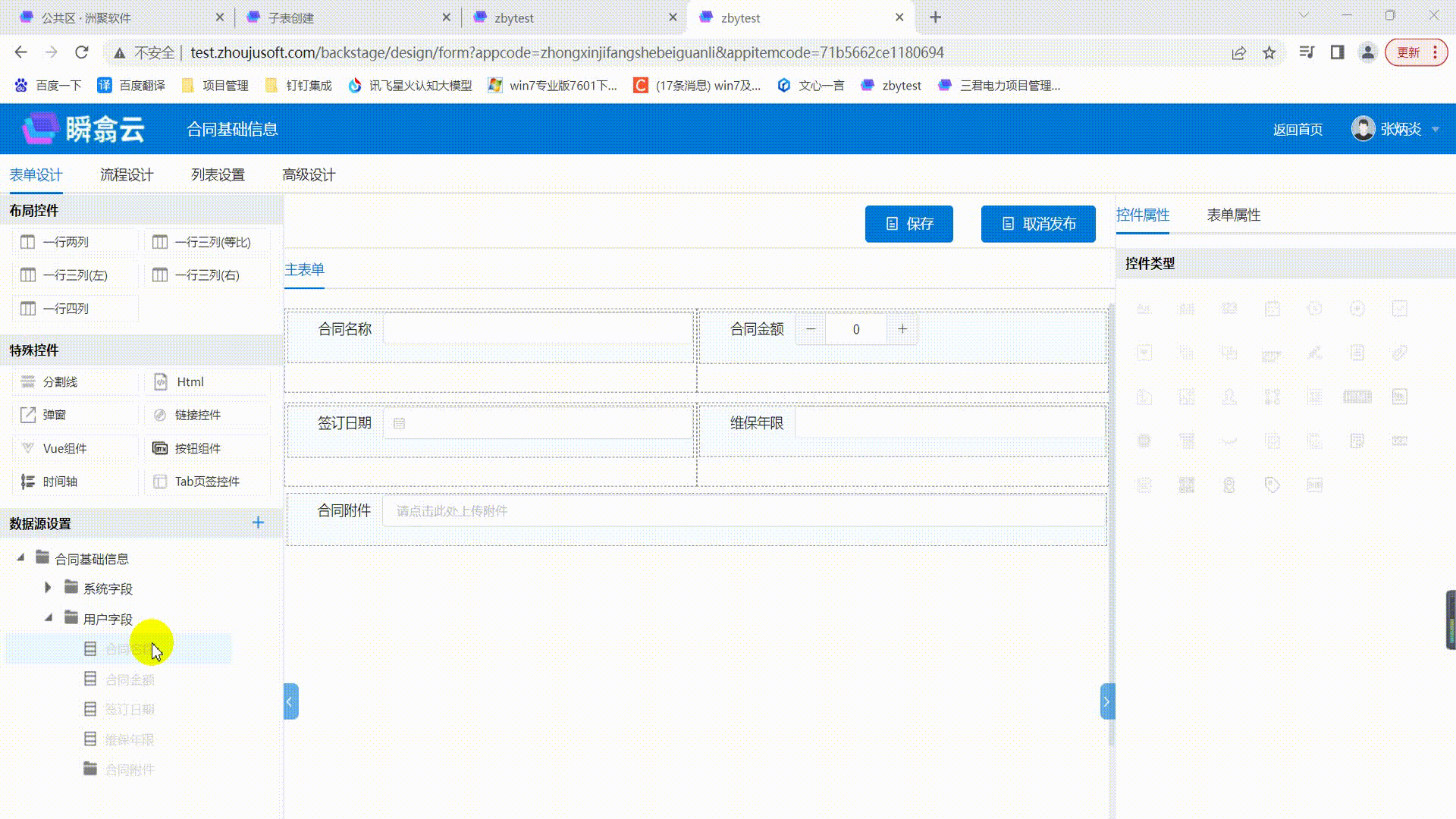Collapse the 用户字段 folder
Screen dimensions: 1456x819
click(x=48, y=618)
